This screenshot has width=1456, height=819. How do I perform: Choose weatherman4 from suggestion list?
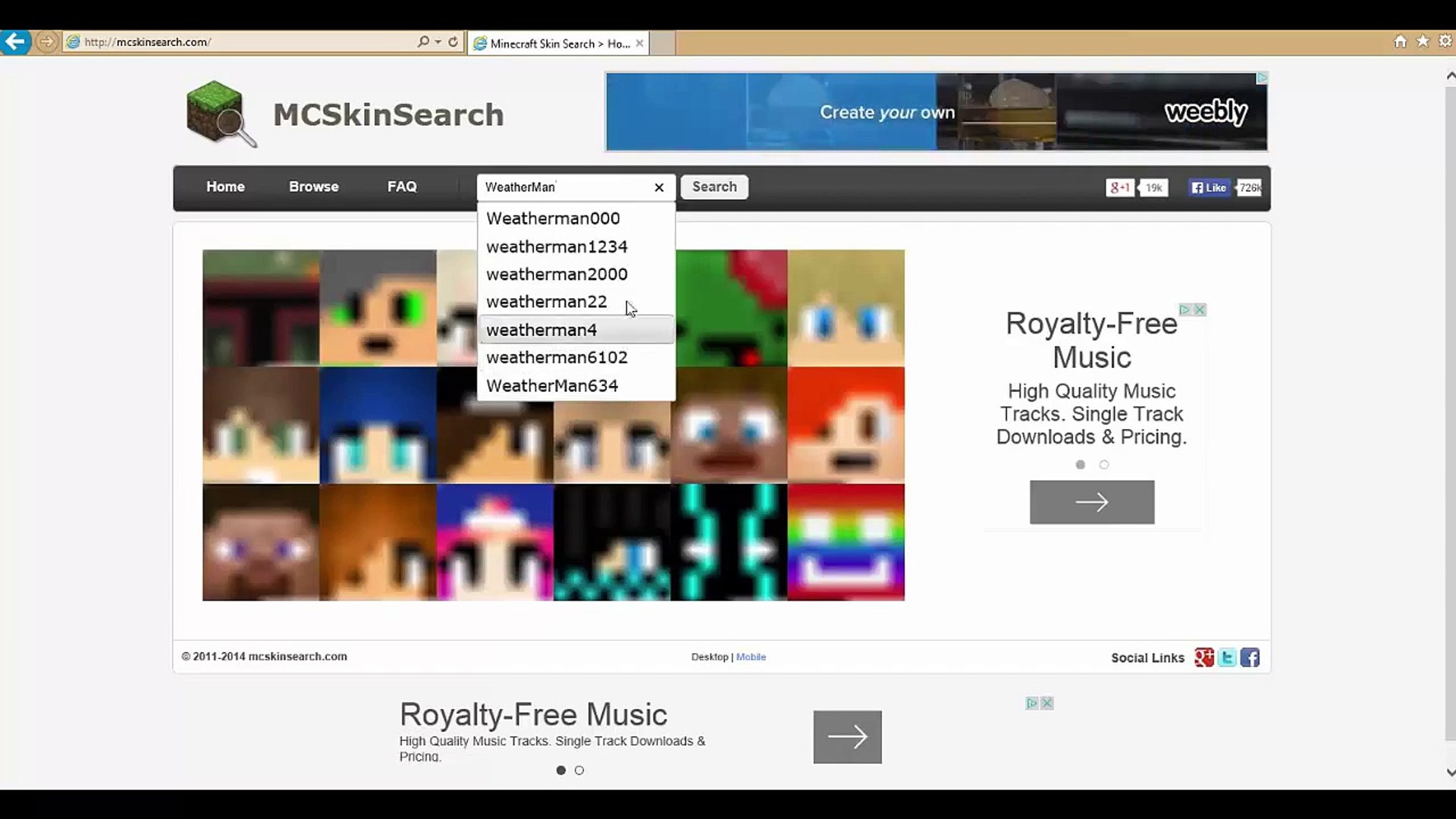coord(541,330)
